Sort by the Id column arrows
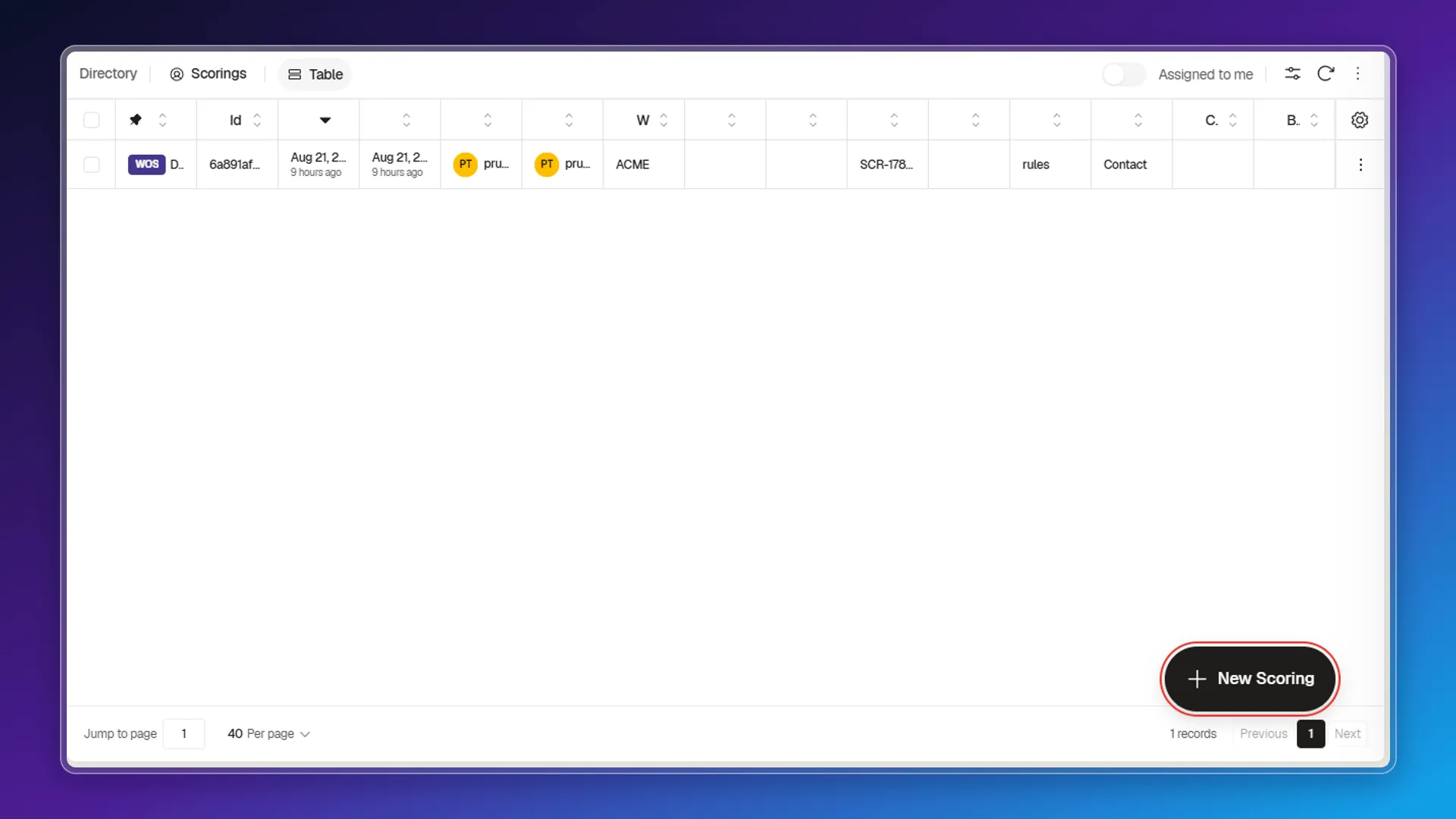The width and height of the screenshot is (1456, 819). pos(257,120)
